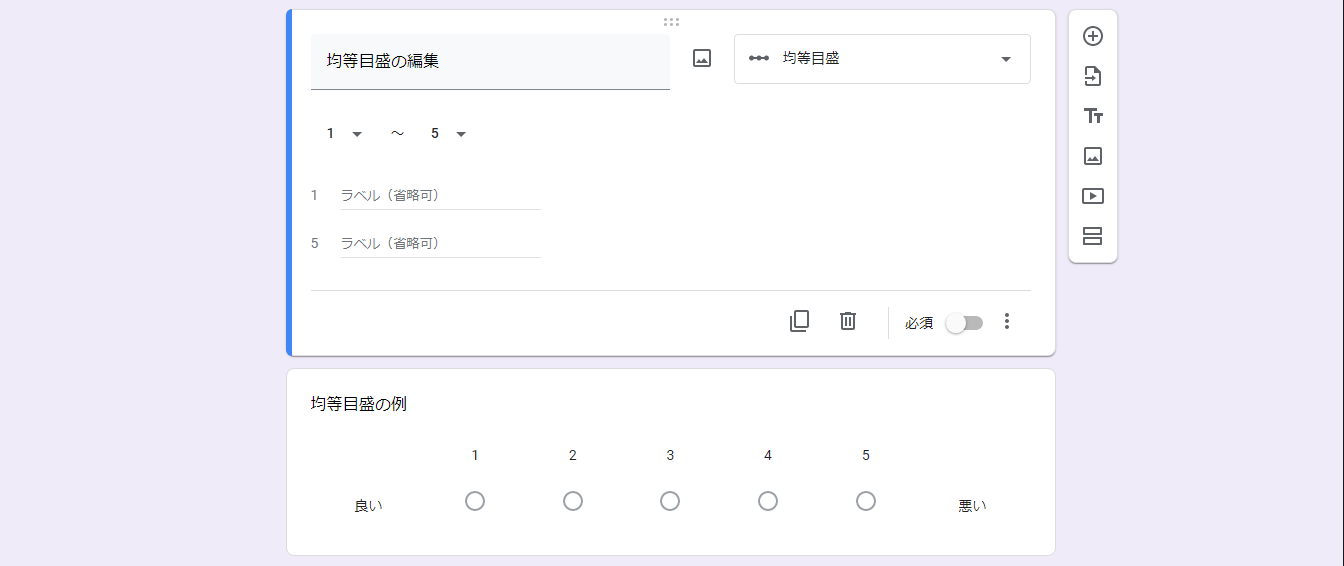The height and width of the screenshot is (566, 1344).
Task: Insert image next to question title
Action: click(702, 59)
